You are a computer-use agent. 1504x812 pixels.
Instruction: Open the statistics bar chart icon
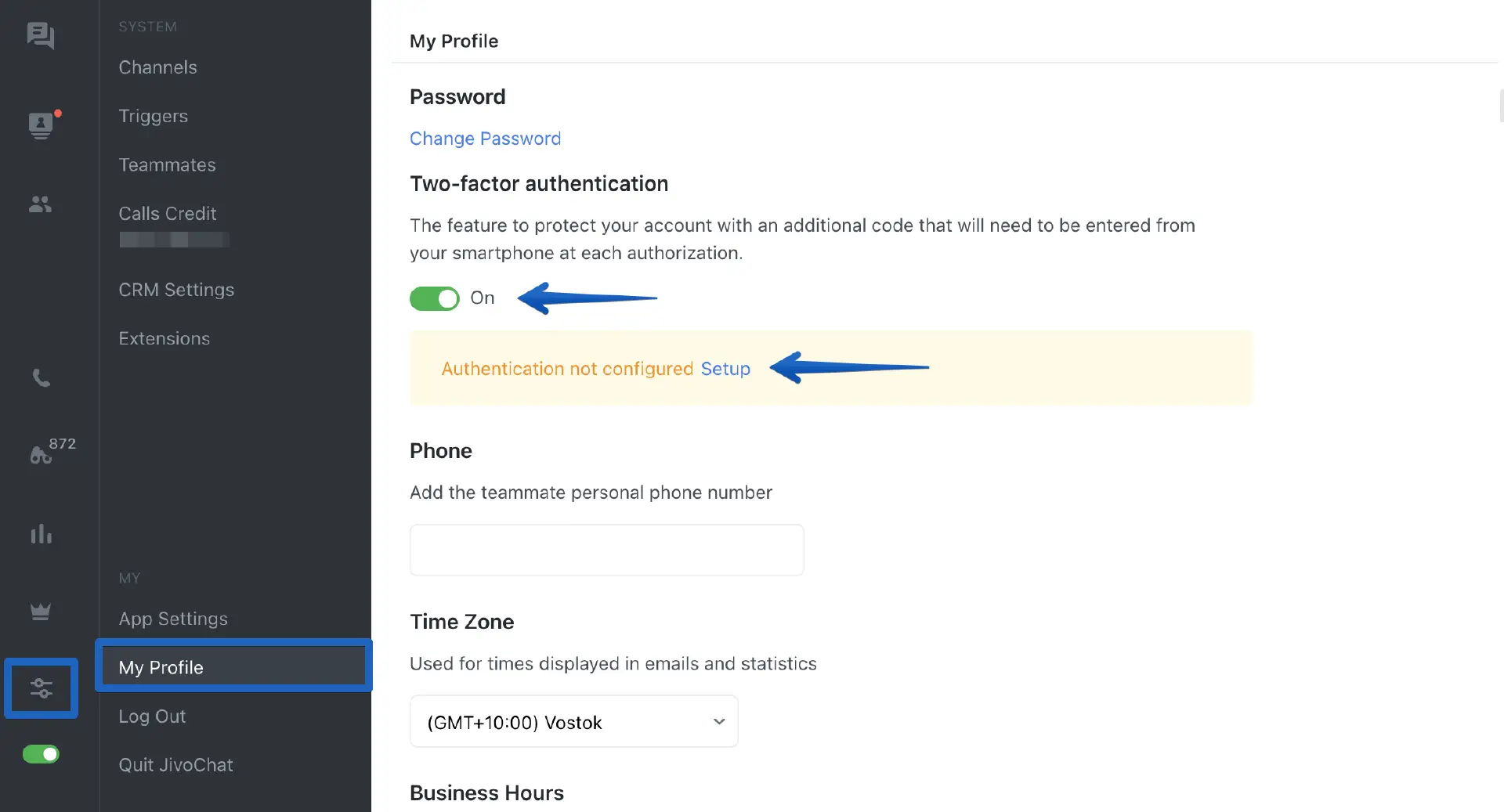pos(41,535)
